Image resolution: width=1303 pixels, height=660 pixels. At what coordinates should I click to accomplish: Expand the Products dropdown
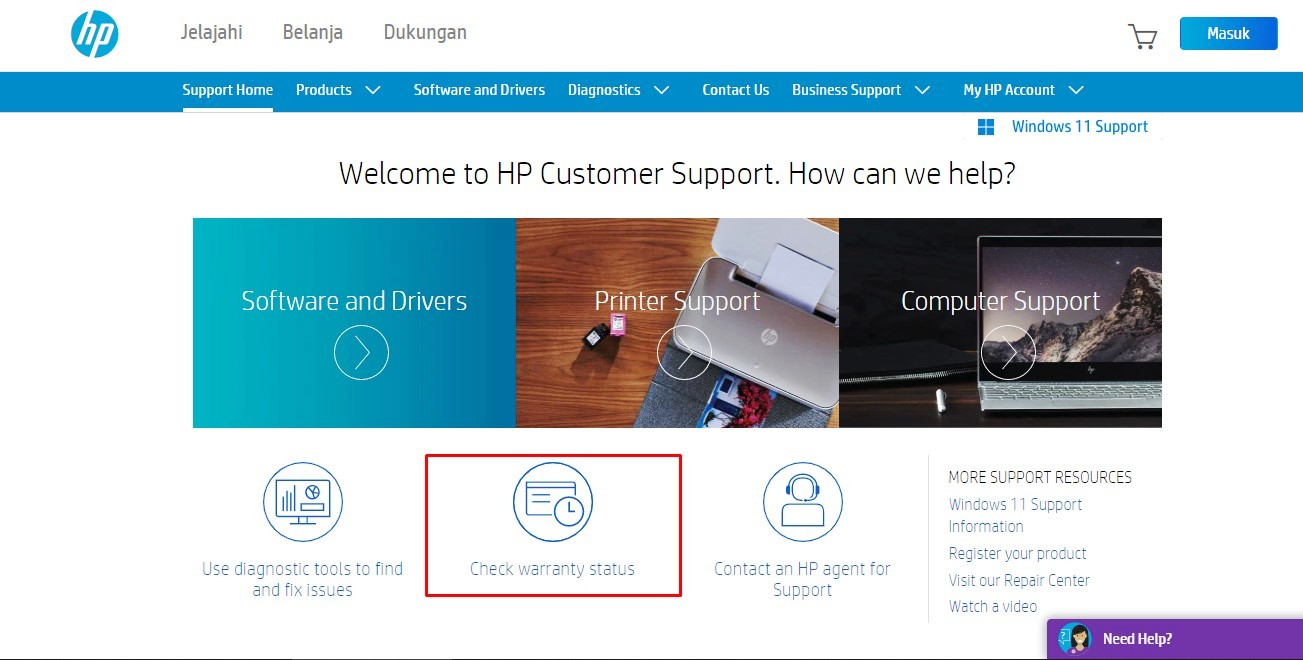click(x=340, y=90)
